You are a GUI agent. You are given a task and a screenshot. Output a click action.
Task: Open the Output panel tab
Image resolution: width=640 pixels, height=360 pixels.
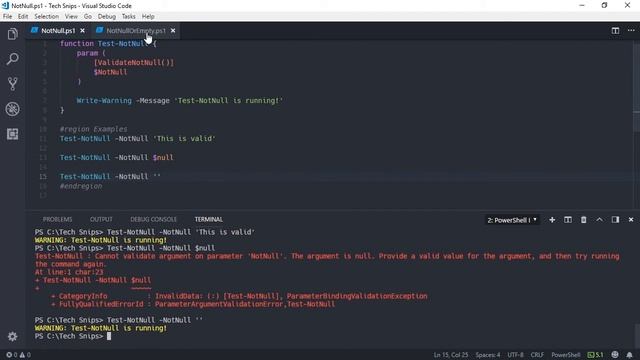pyautogui.click(x=101, y=219)
